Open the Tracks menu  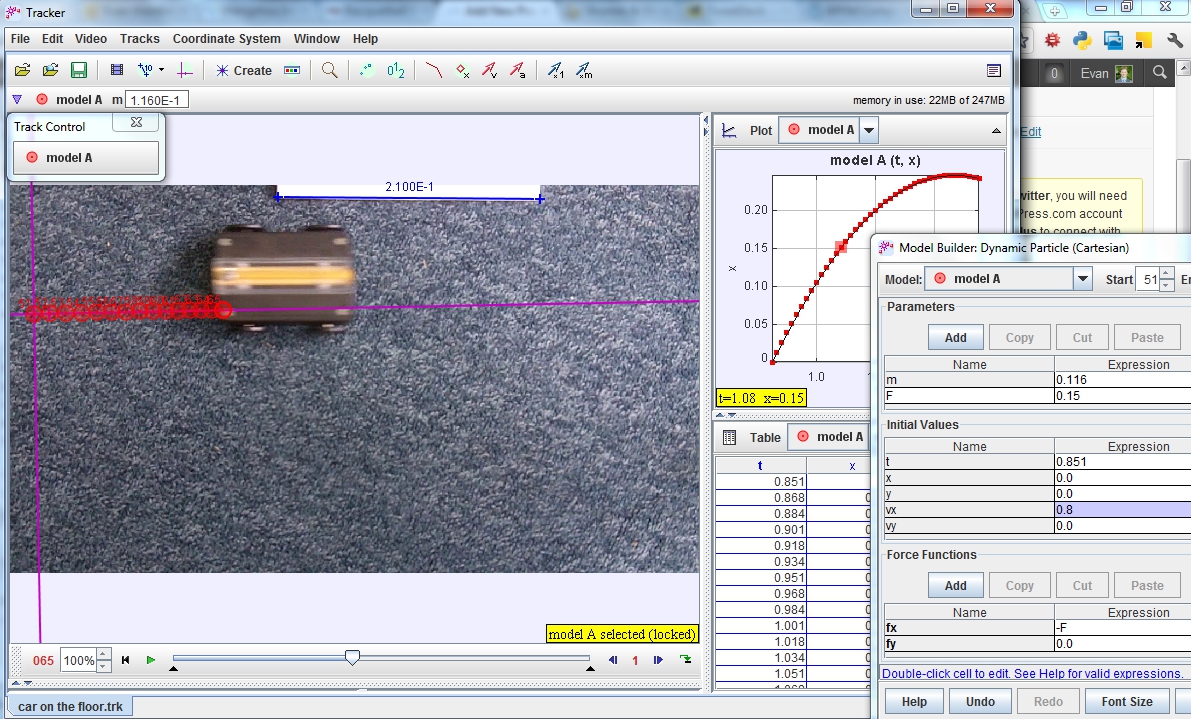point(139,39)
